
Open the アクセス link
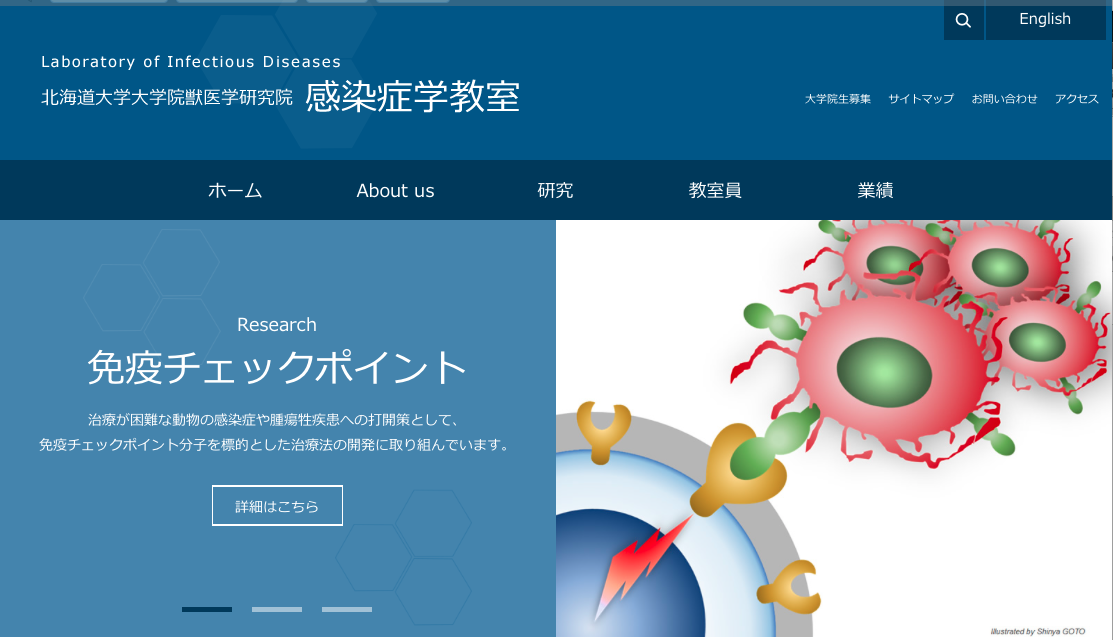[1077, 99]
